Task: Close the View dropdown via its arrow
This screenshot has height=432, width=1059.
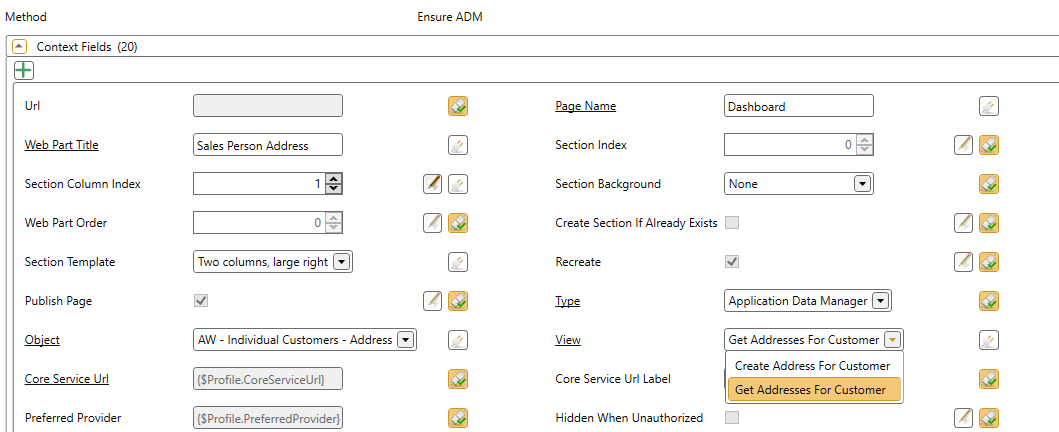Action: [893, 340]
